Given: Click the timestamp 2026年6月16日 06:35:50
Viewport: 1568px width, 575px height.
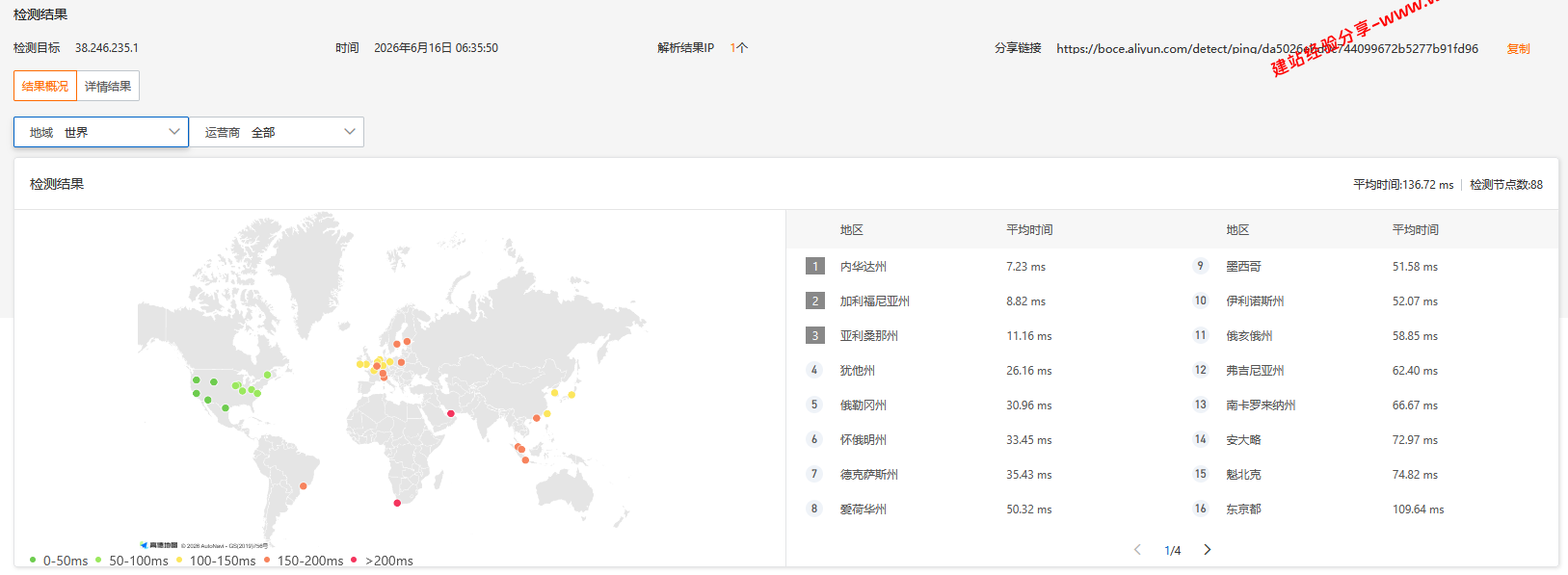Looking at the screenshot, I should (x=436, y=48).
